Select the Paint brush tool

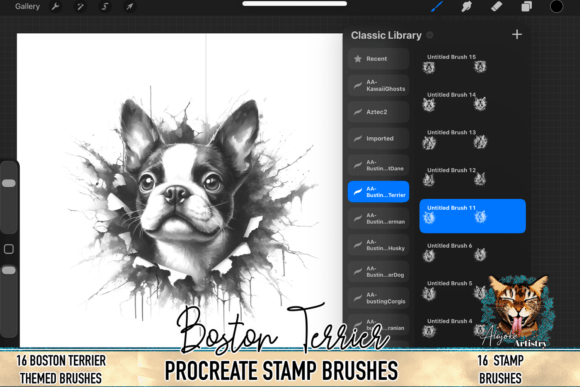[437, 6]
